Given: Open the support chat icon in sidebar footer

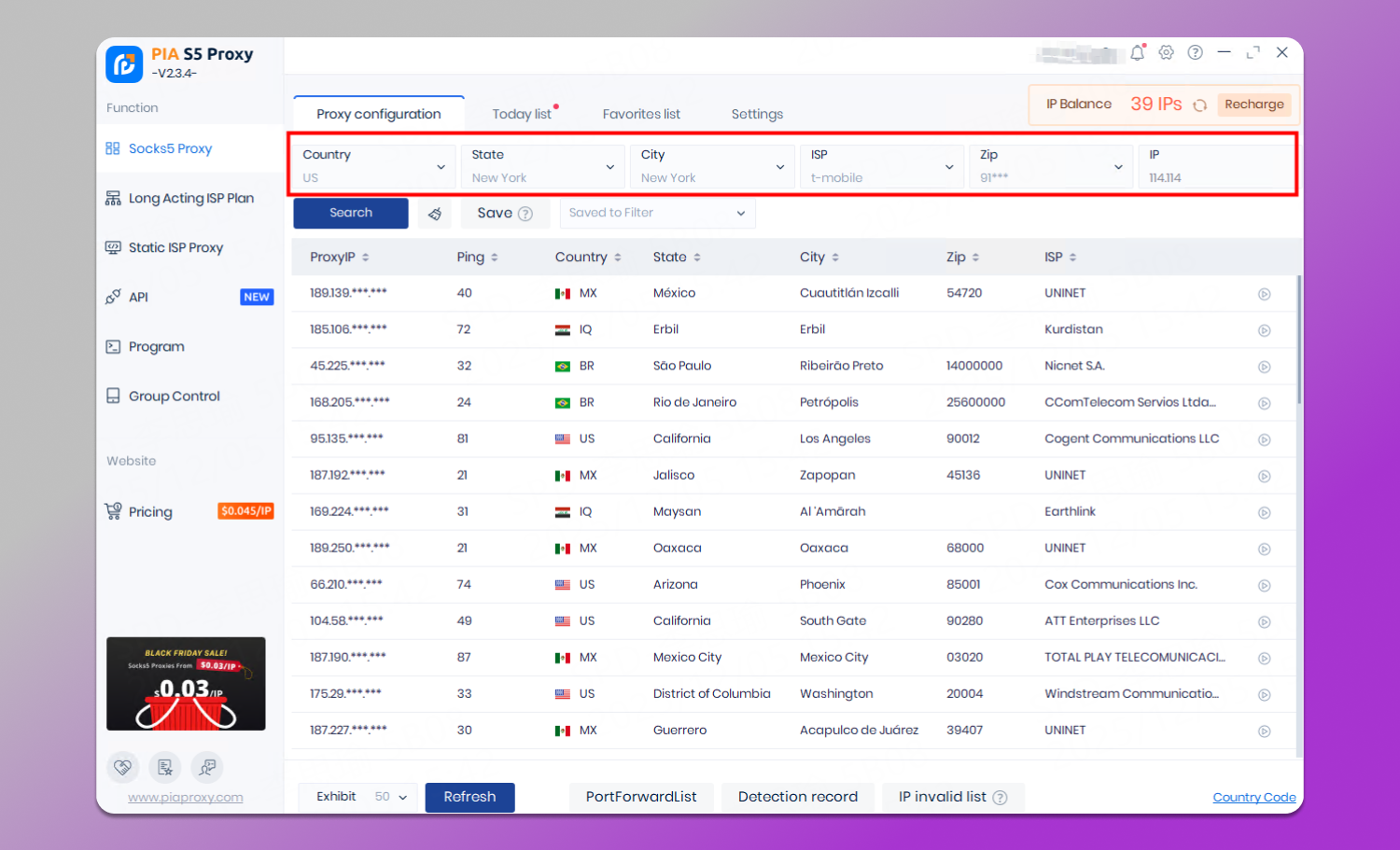Looking at the screenshot, I should coord(207,767).
